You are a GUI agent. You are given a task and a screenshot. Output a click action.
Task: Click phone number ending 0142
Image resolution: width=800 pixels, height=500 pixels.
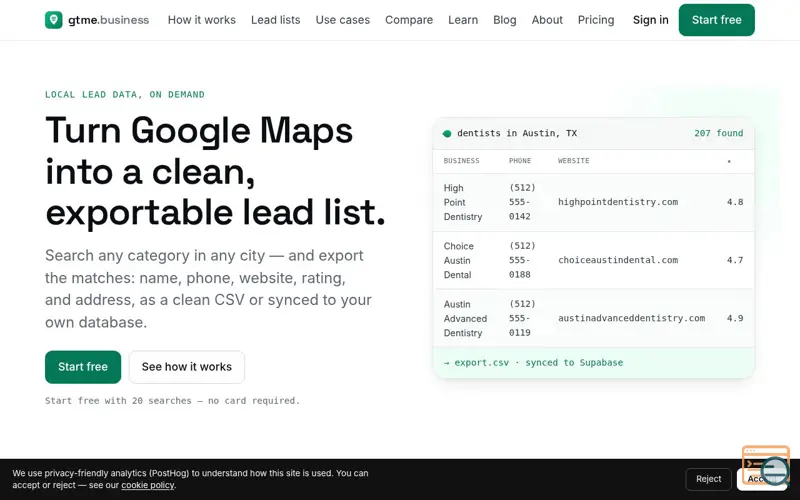tap(522, 202)
